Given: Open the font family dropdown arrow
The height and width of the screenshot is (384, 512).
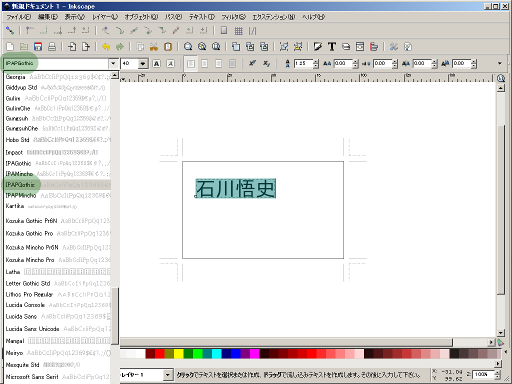Looking at the screenshot, I should pyautogui.click(x=113, y=63).
